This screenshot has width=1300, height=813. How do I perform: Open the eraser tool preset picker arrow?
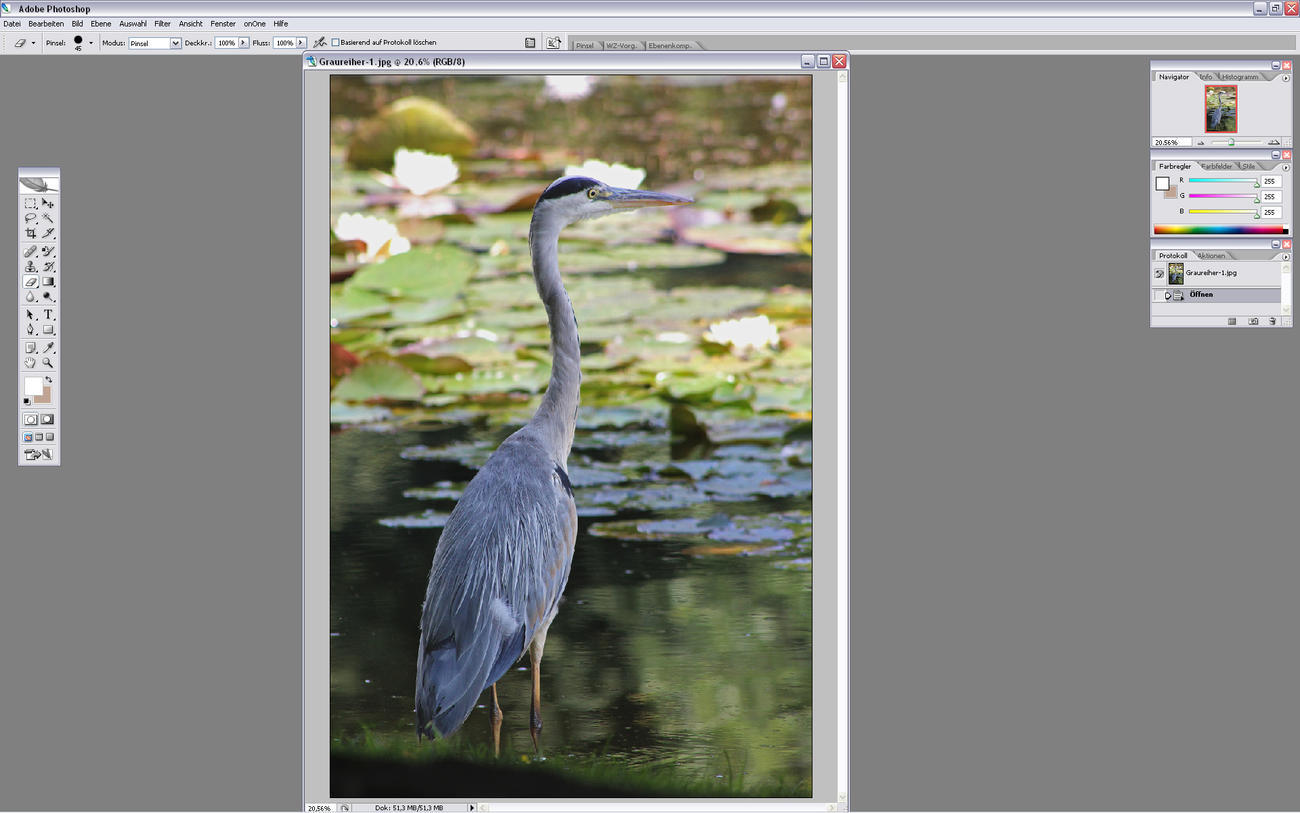tap(33, 43)
